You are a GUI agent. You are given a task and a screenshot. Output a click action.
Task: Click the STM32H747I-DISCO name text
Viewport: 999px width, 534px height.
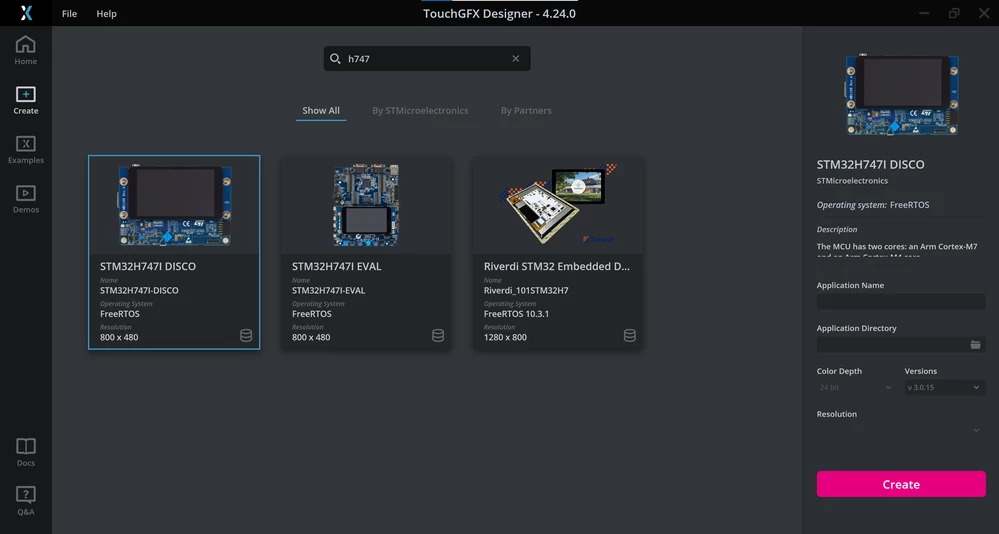[139, 291]
